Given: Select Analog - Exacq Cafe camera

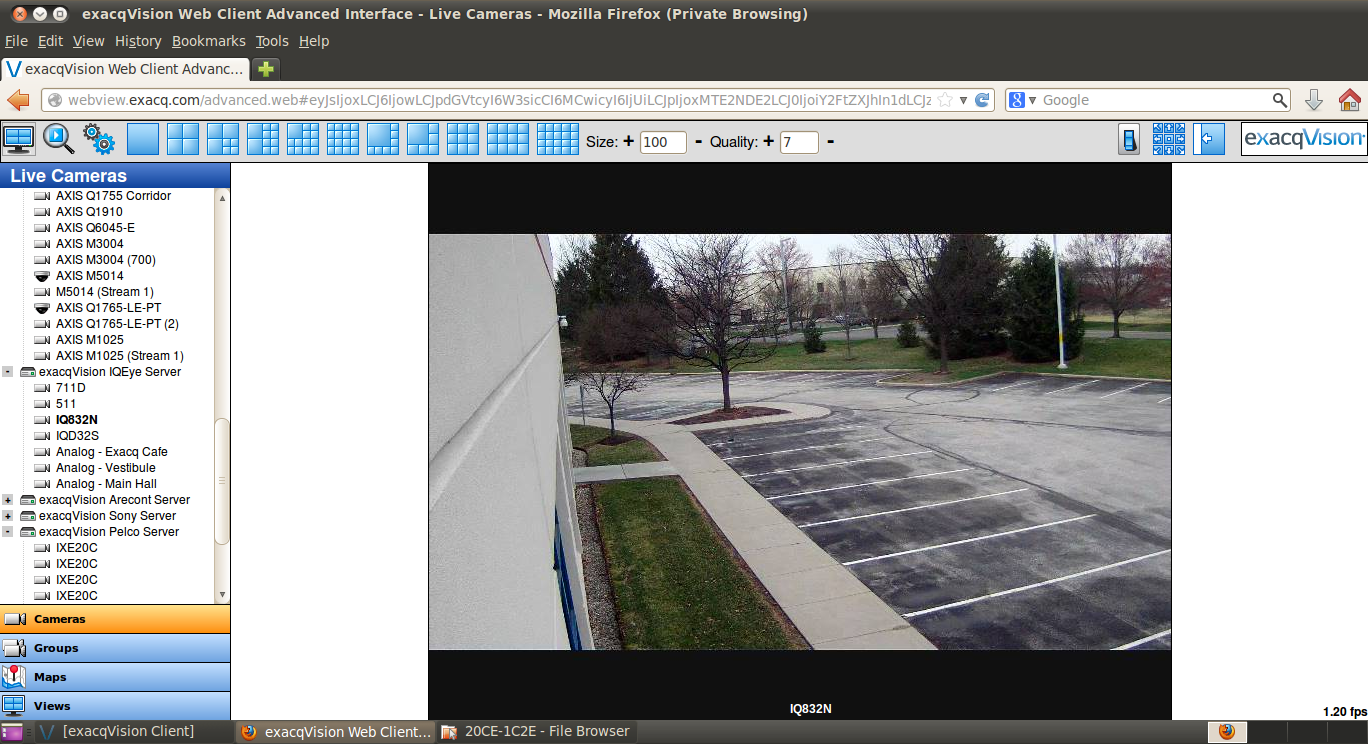Looking at the screenshot, I should pos(112,452).
